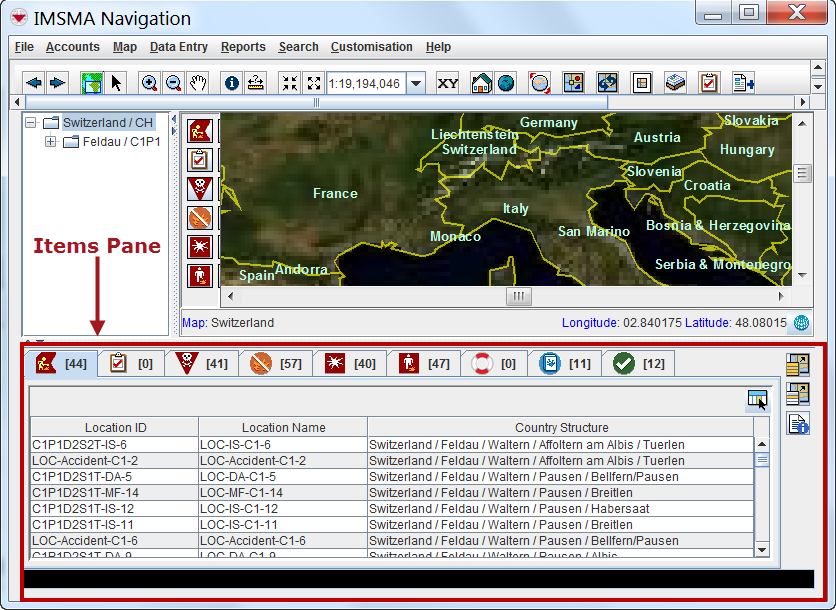Click the XY coordinates toolbar button
Image resolution: width=836 pixels, height=610 pixels.
(448, 83)
